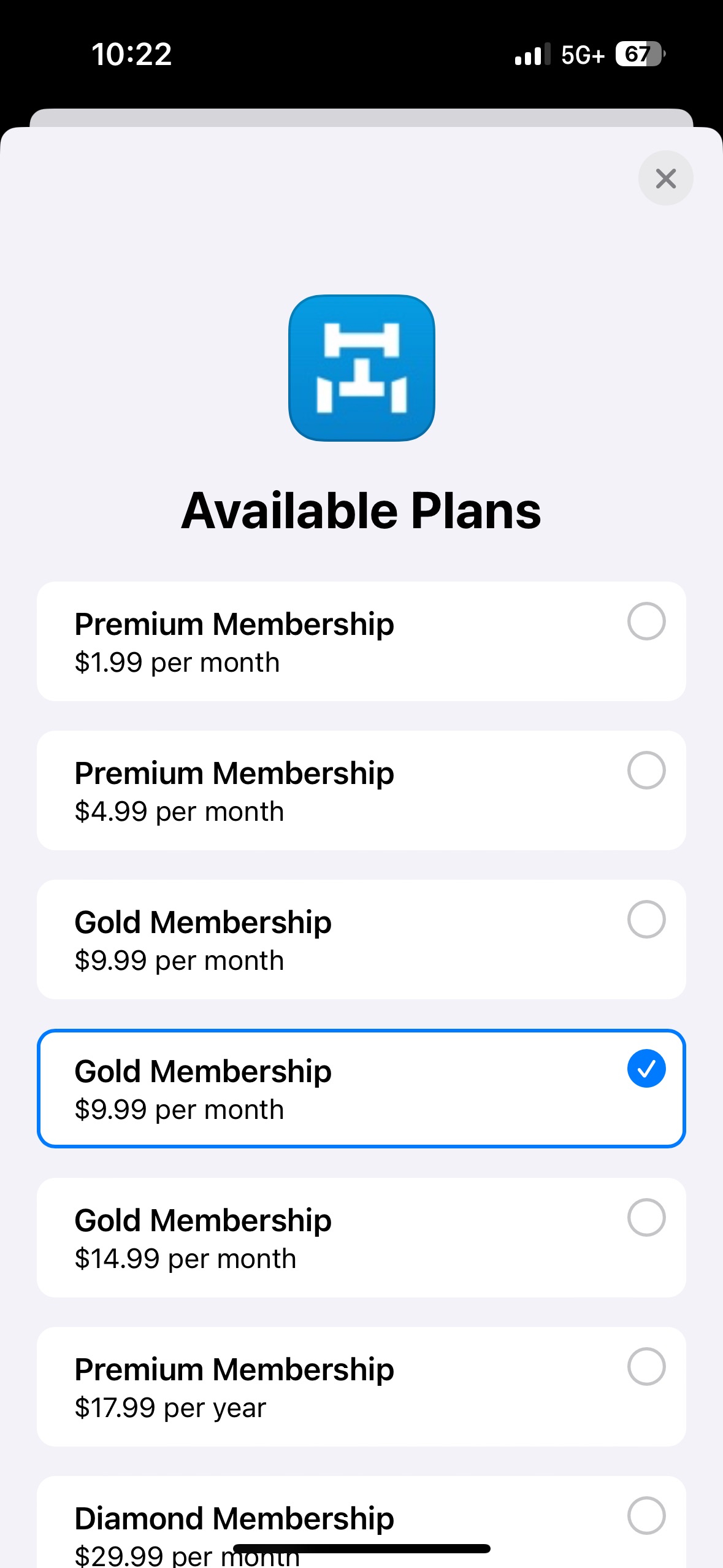The image size is (723, 1568).
Task: Close the Available Plans sheet
Action: click(x=665, y=179)
